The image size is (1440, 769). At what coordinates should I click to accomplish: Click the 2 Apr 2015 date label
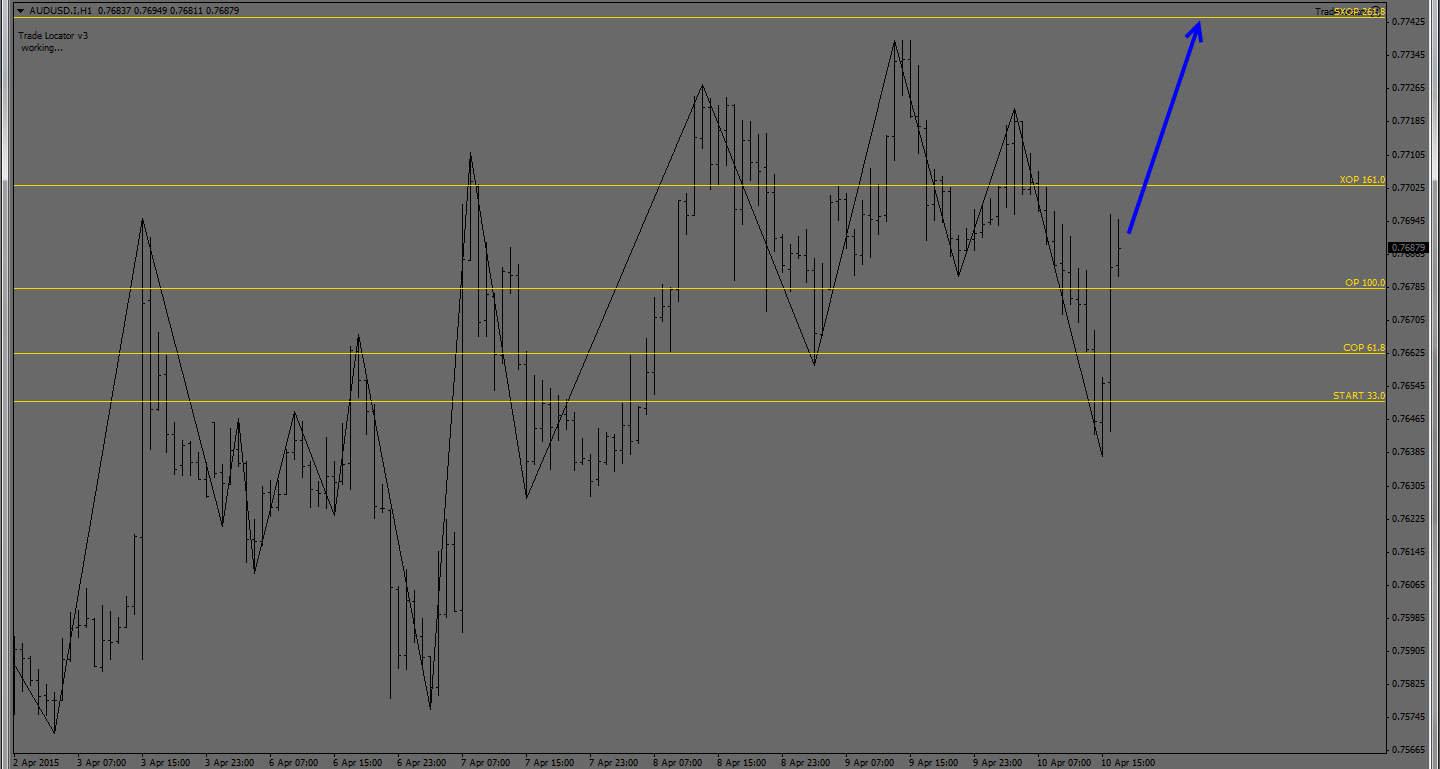pos(36,762)
